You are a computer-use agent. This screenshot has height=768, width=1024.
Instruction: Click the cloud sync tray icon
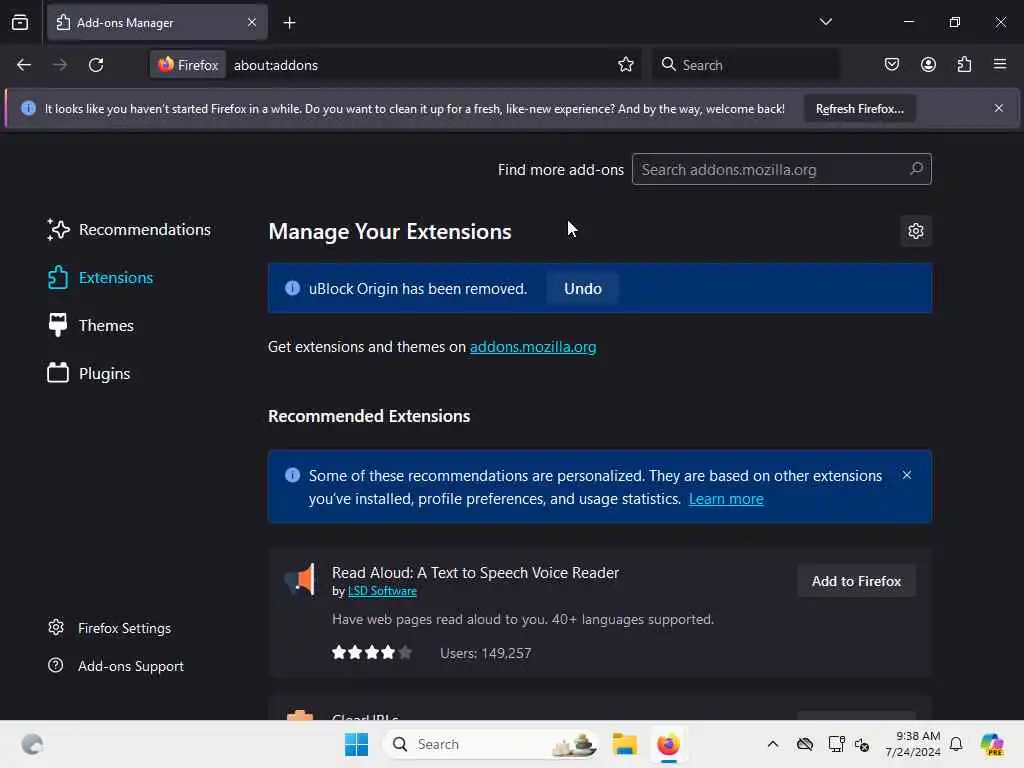805,744
